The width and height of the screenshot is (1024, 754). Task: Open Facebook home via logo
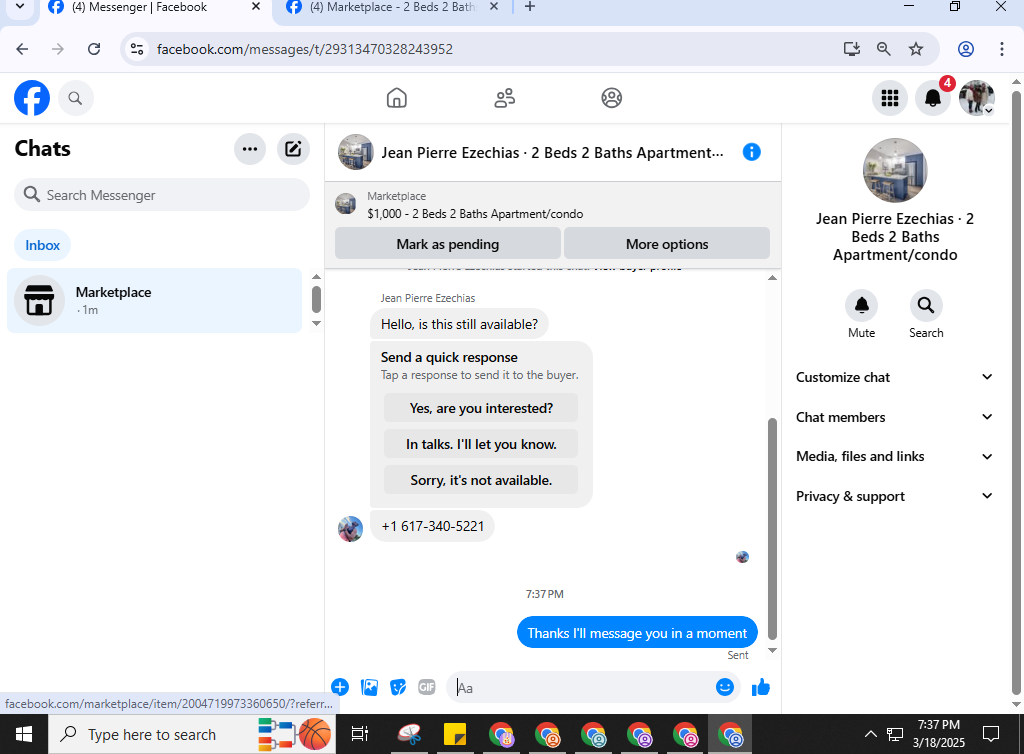tap(32, 98)
